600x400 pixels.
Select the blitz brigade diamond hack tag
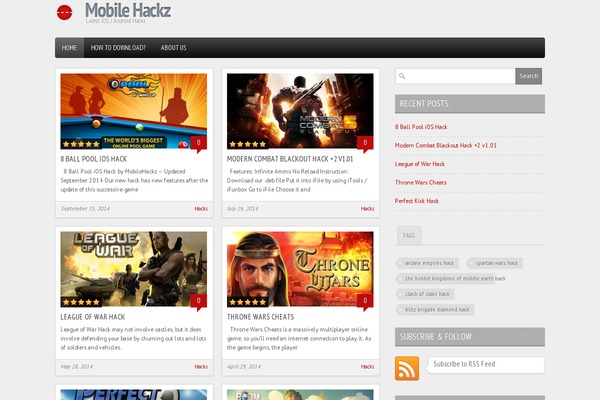point(435,309)
